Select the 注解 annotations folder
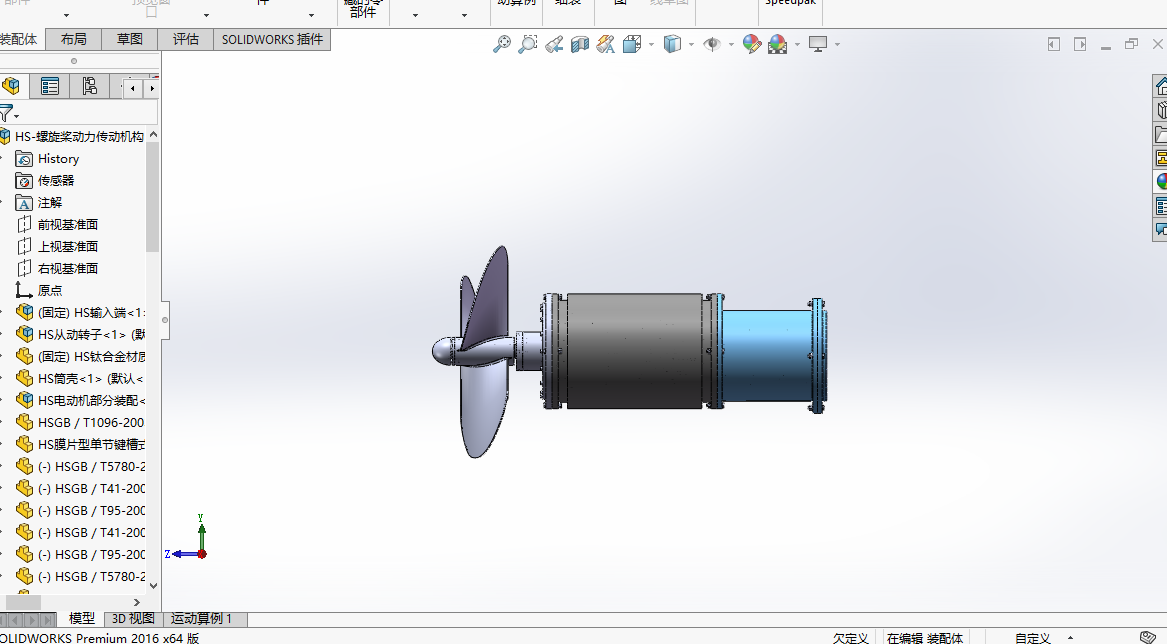1167x644 pixels. pos(50,203)
